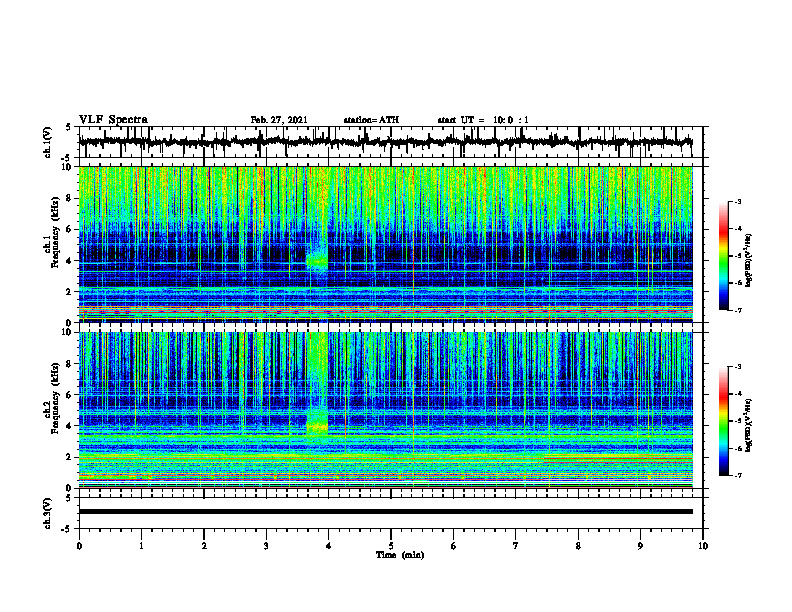This screenshot has height=612, width=792.
Task: Click time axis tick label 7
Action: coord(516,546)
